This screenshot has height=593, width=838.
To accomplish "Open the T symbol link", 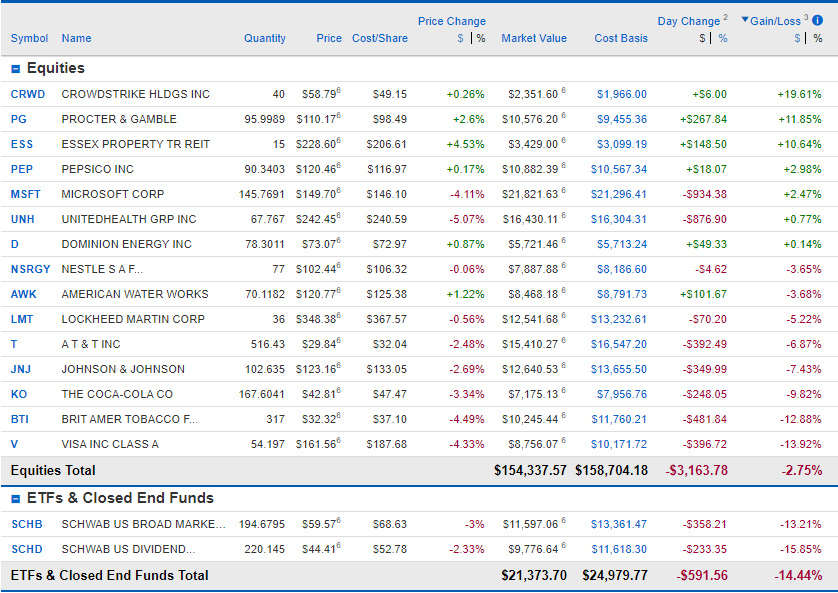I will coord(14,345).
